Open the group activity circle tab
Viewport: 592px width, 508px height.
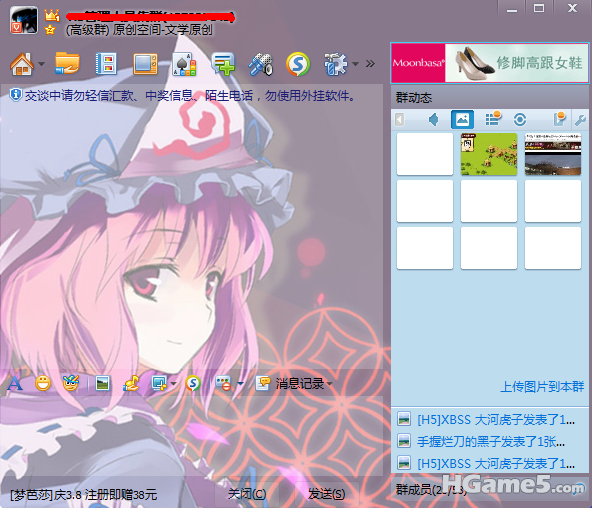(520, 120)
